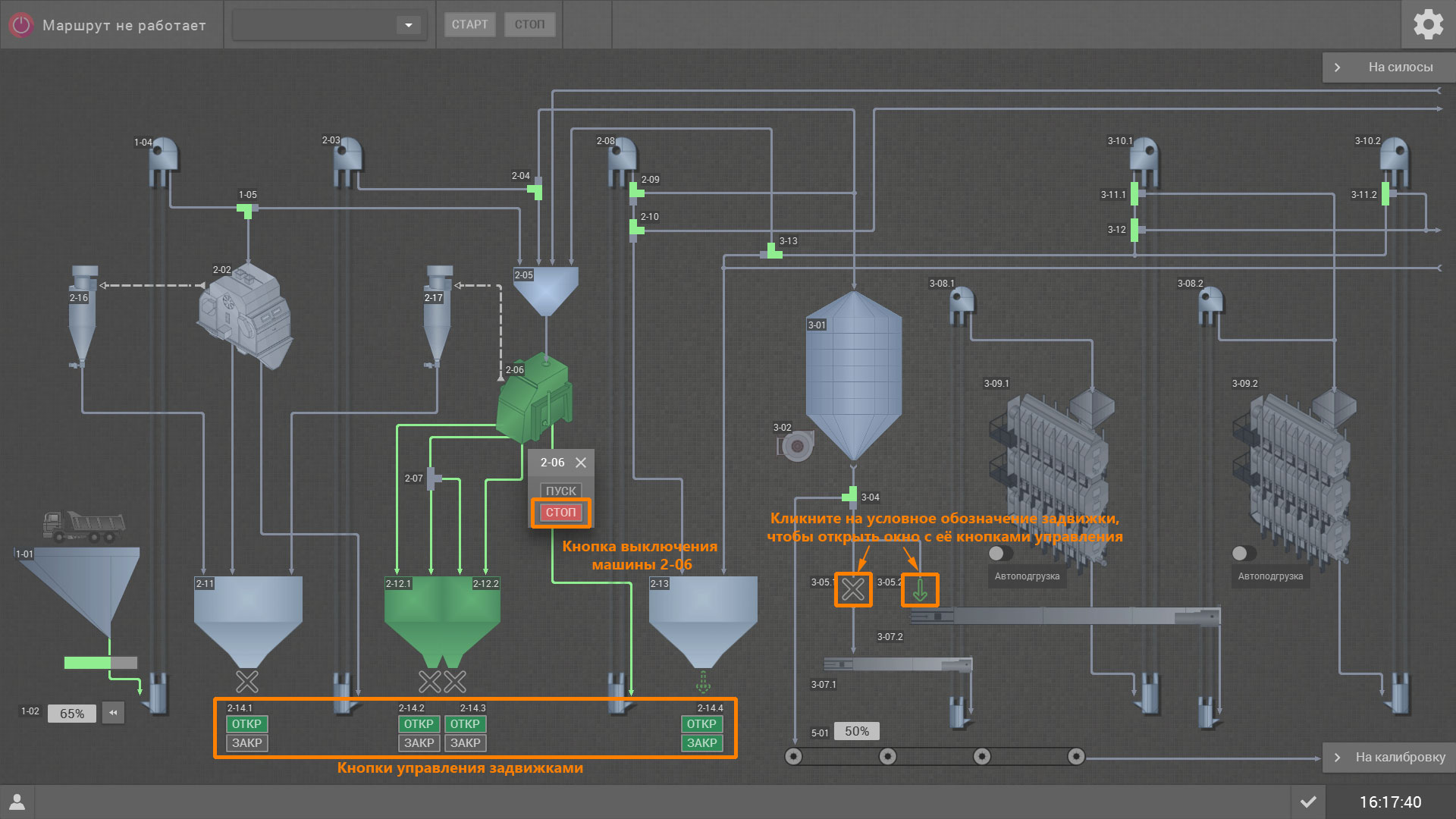Click the route power status icon
1456x819 pixels.
[x=21, y=25]
